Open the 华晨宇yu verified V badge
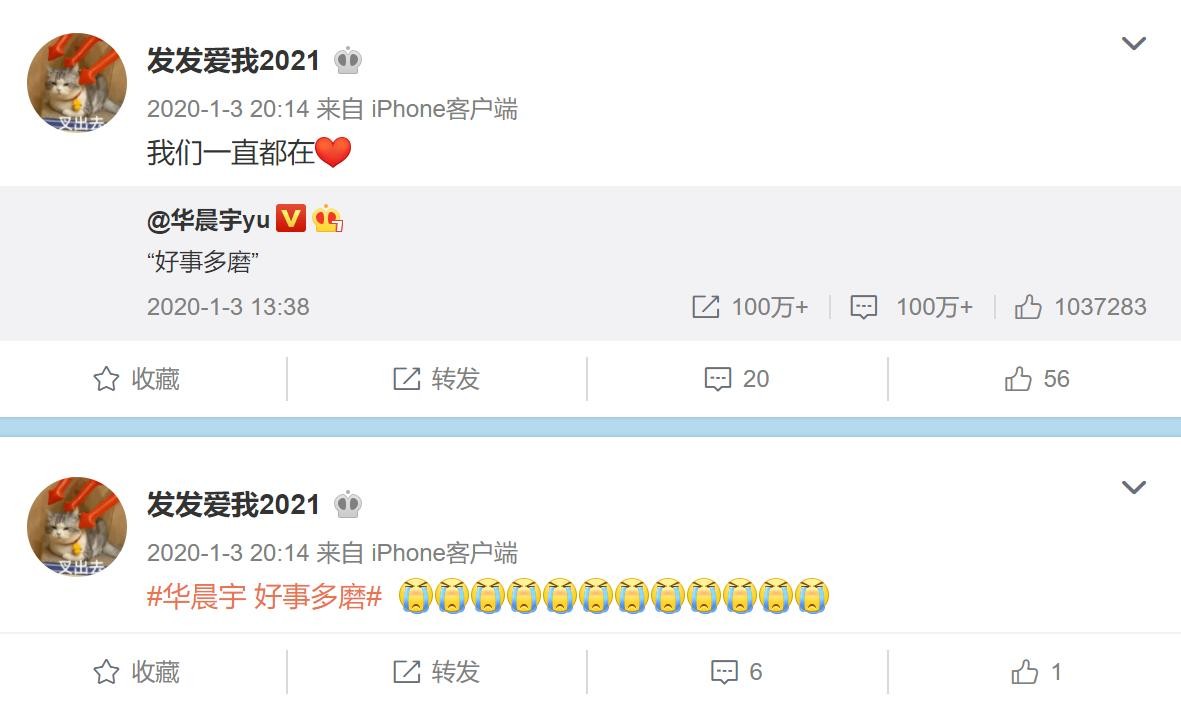Image resolution: width=1181 pixels, height=708 pixels. coord(291,218)
